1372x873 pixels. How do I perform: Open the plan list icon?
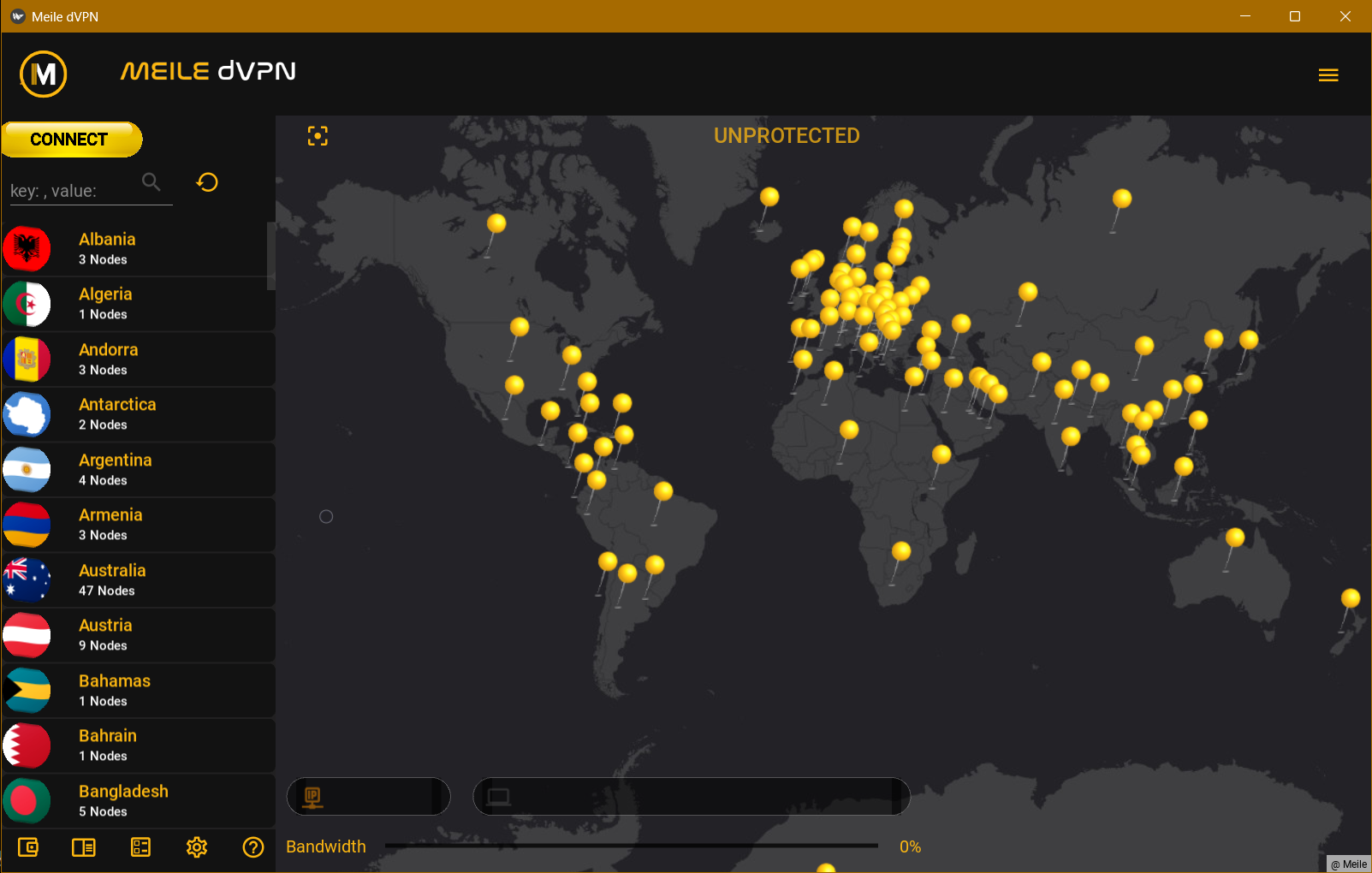[x=140, y=847]
